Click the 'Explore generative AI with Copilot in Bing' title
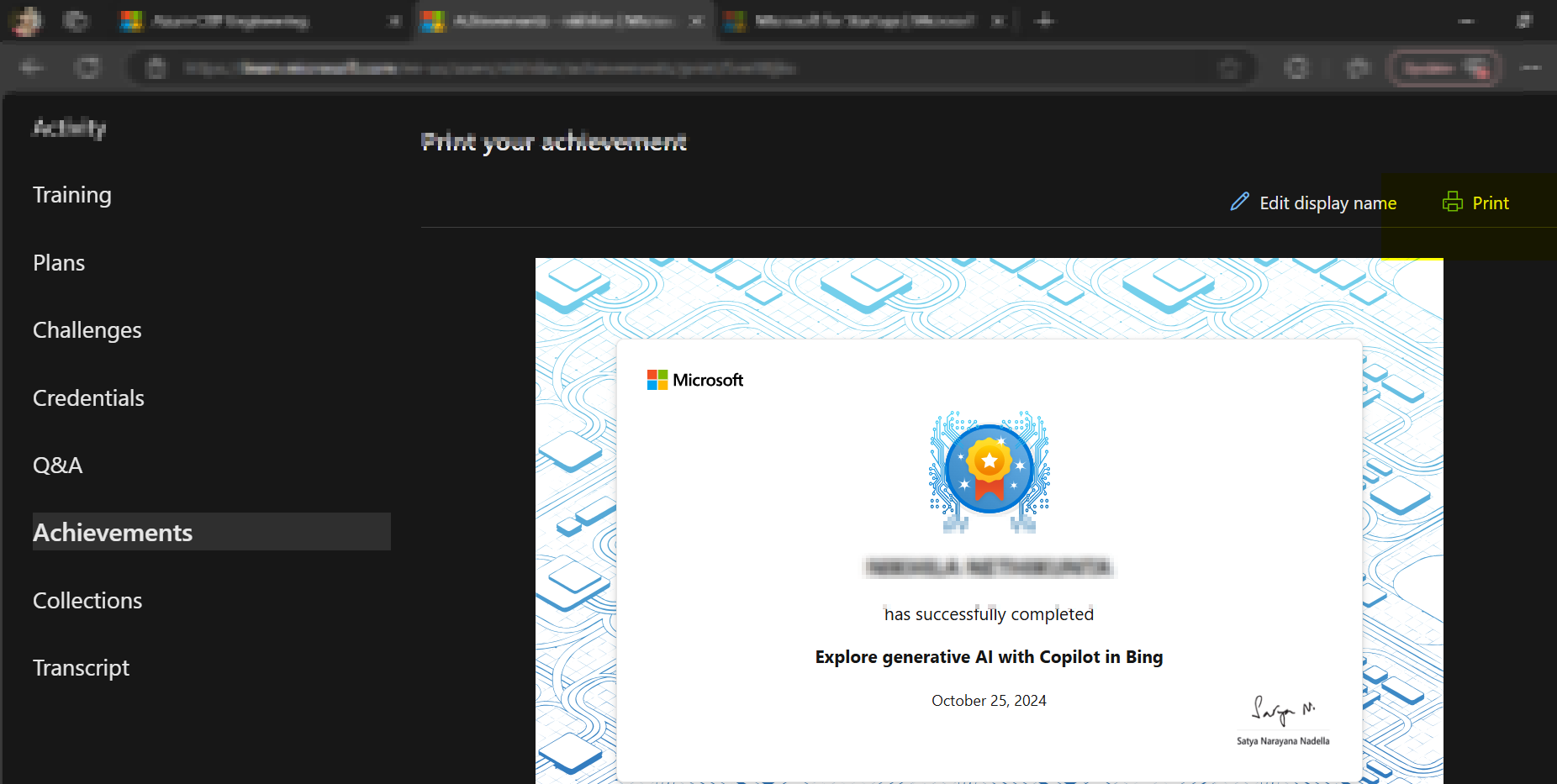 coord(989,657)
